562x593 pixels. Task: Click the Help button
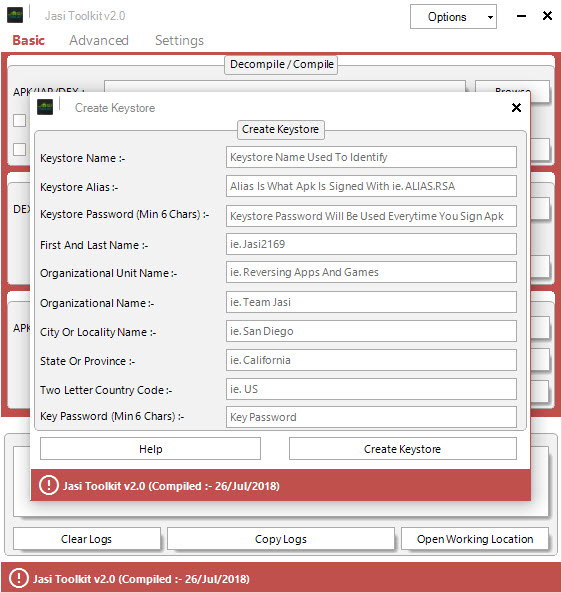pos(151,449)
